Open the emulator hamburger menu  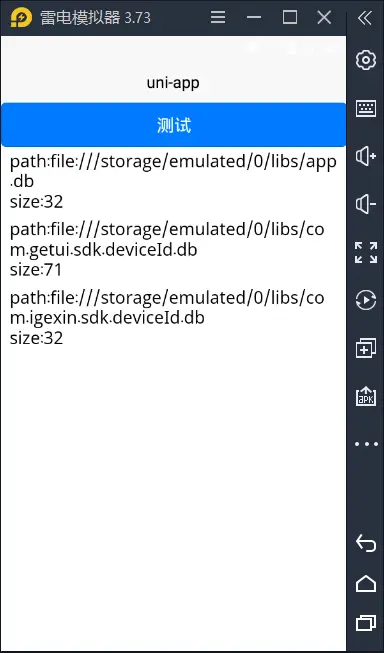218,17
